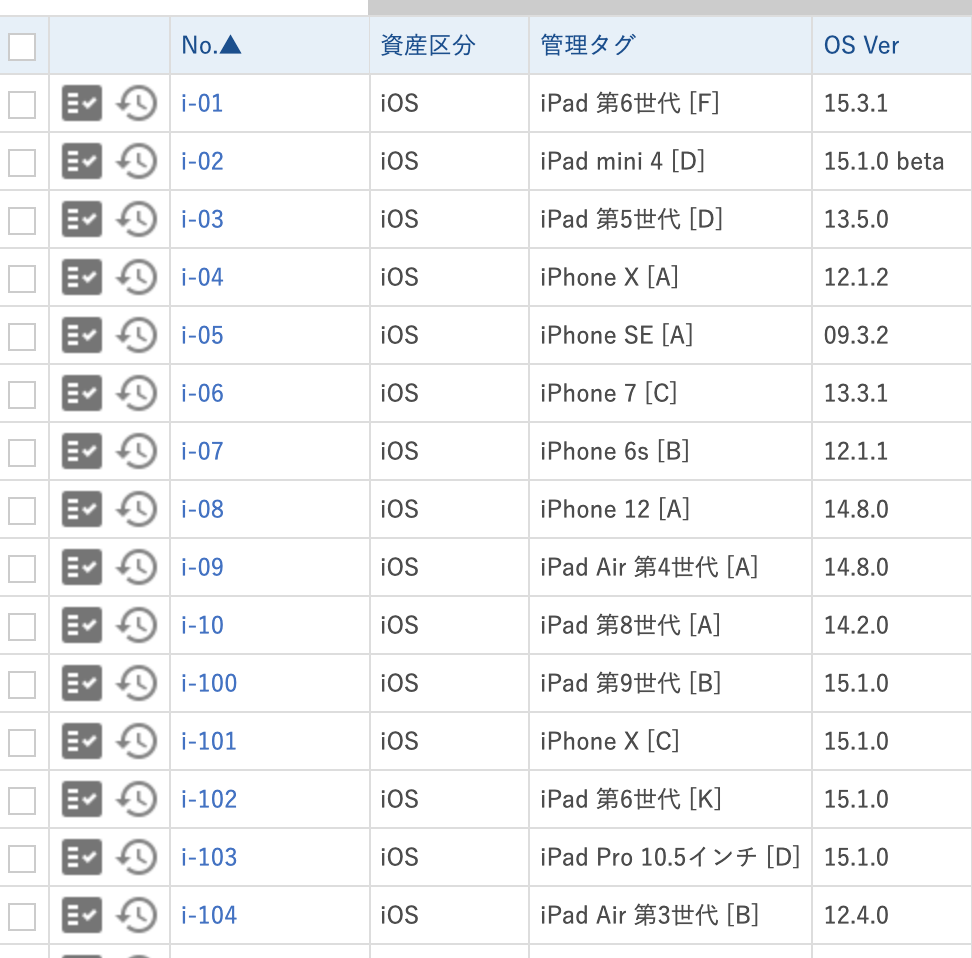This screenshot has height=958, width=972.
Task: Check the checkbox for row i-09
Action: pos(22,568)
